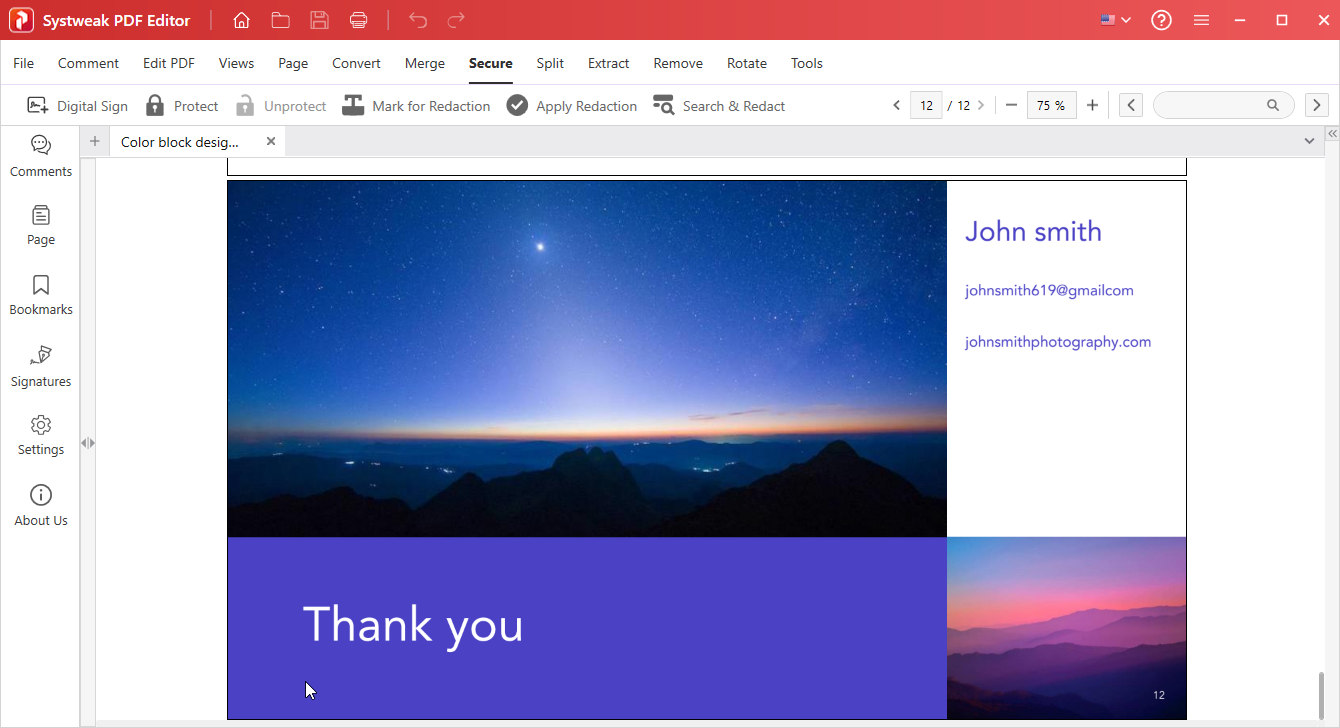Expand the tab list chevron
Screen dimensions: 1340x728
pyautogui.click(x=1309, y=141)
